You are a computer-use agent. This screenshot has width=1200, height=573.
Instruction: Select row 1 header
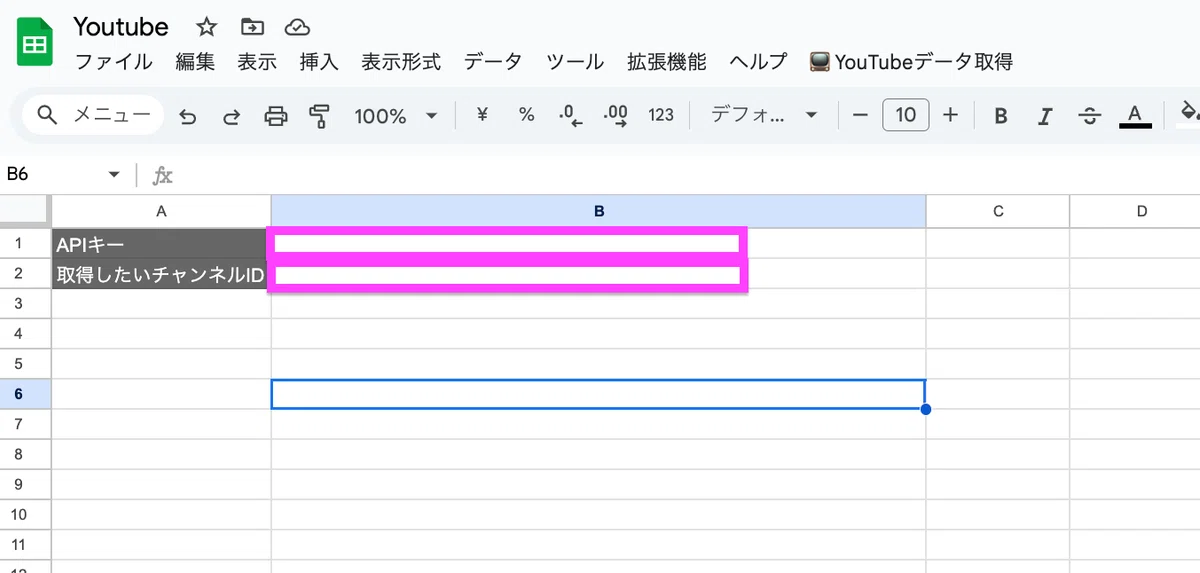coord(25,243)
